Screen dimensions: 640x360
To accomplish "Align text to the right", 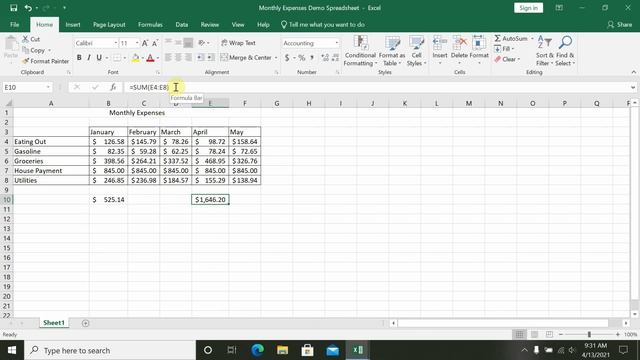I will click(x=188, y=58).
